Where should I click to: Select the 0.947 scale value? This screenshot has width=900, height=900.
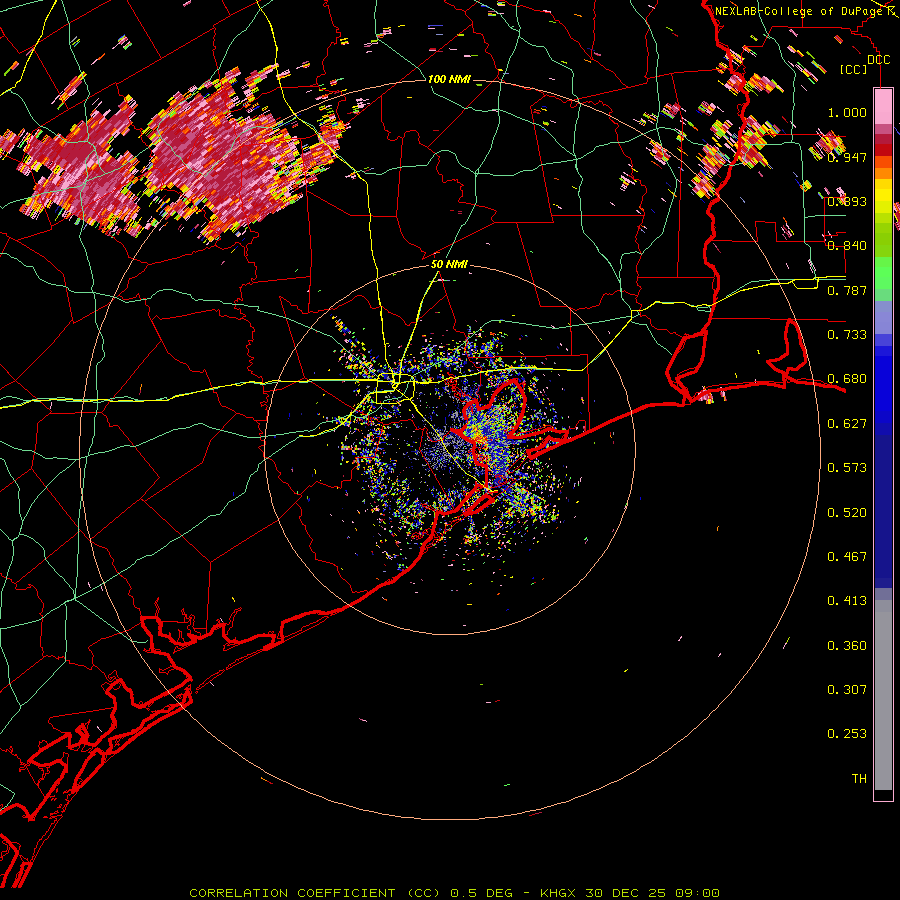tap(847, 157)
